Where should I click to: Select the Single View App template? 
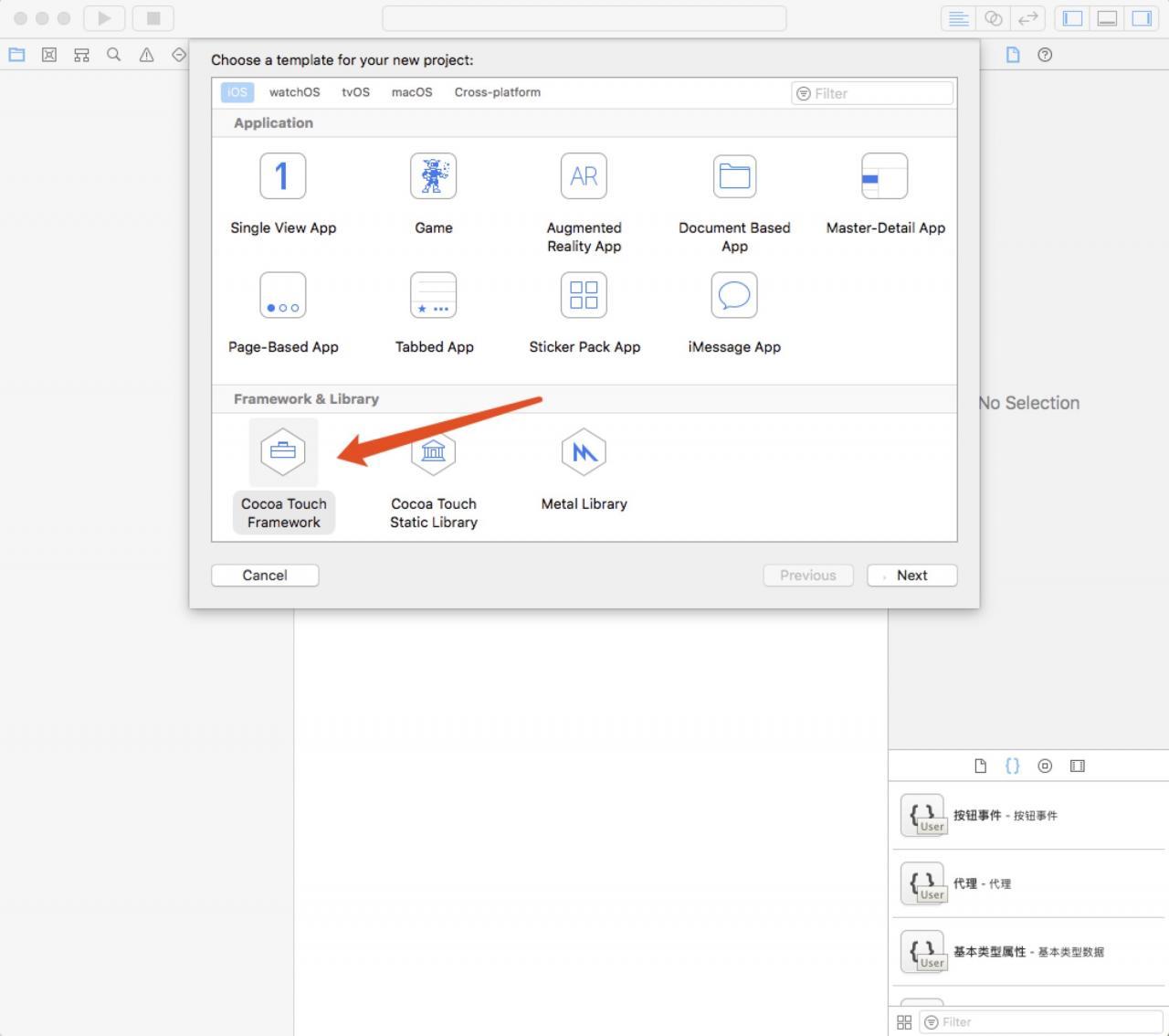click(283, 195)
